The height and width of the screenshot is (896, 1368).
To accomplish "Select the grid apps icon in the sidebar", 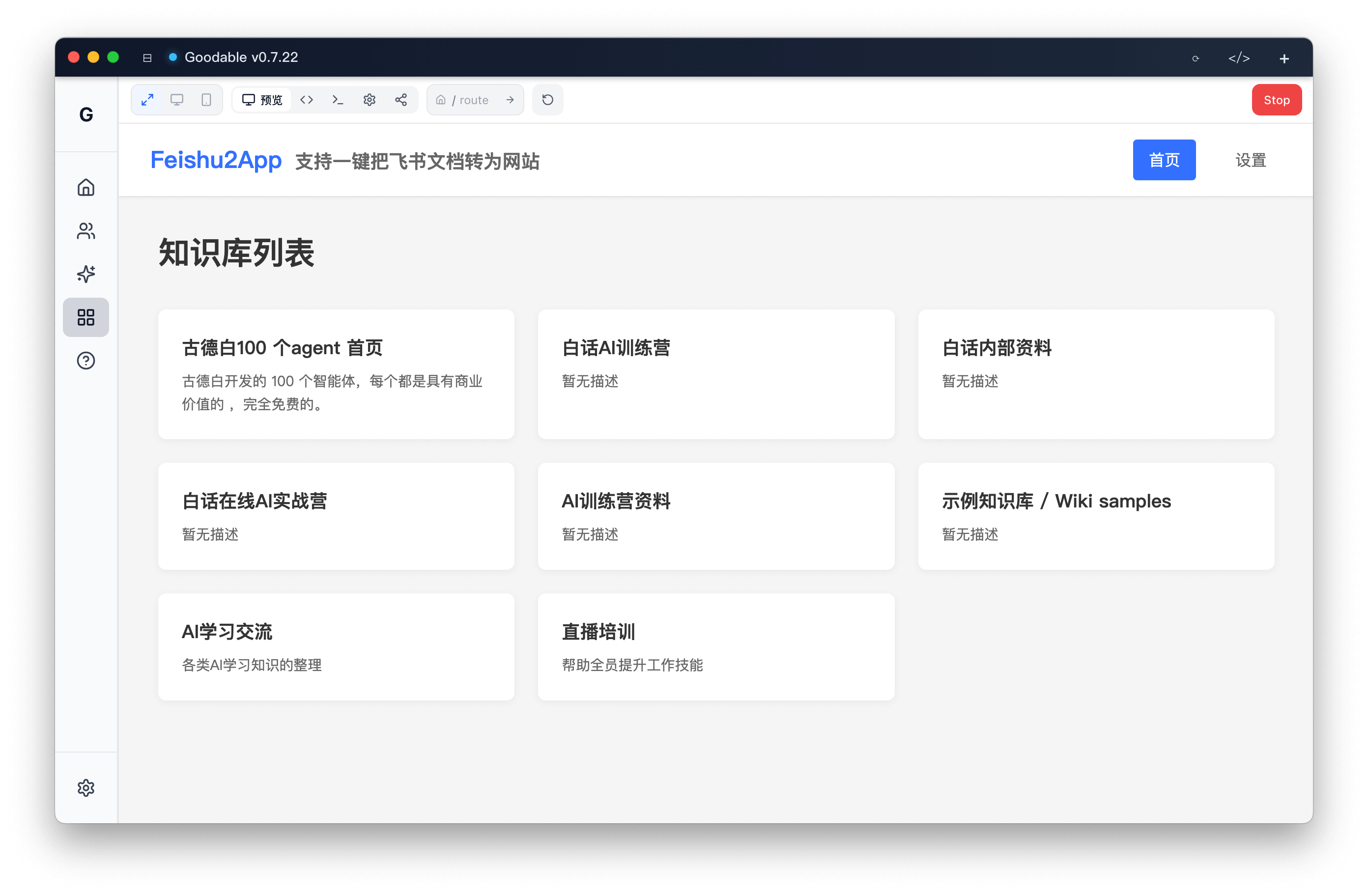I will point(85,317).
